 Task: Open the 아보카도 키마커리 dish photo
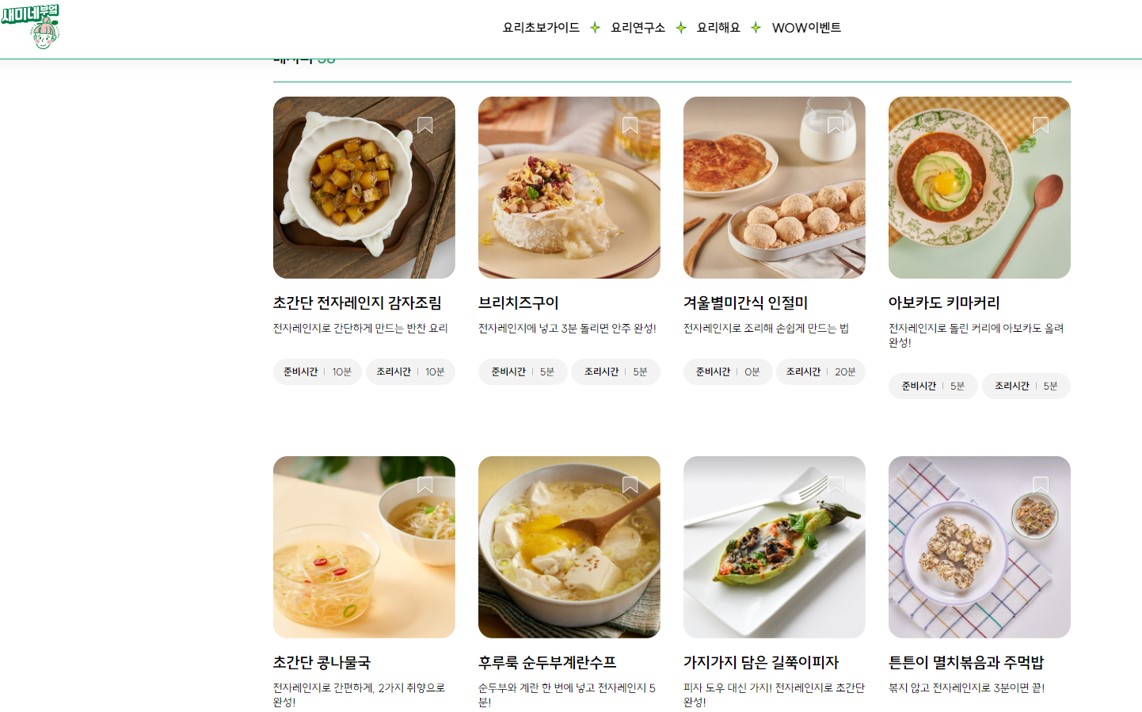click(980, 188)
